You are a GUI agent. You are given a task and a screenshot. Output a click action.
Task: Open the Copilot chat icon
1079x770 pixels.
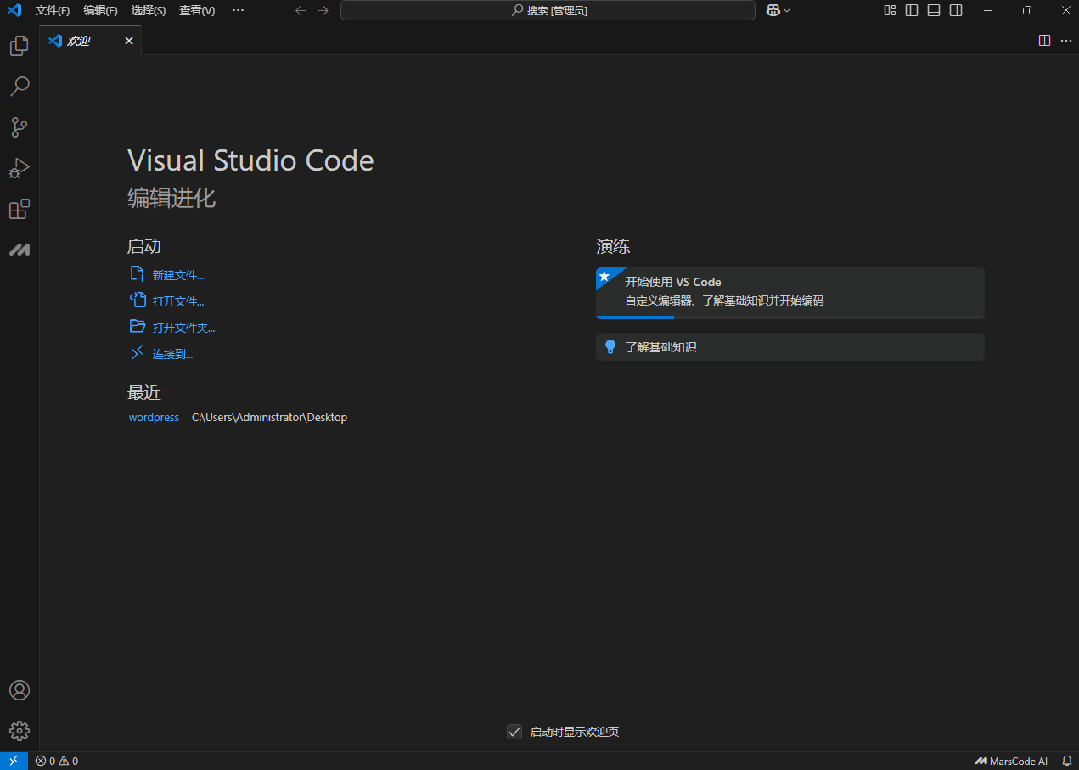pyautogui.click(x=773, y=10)
